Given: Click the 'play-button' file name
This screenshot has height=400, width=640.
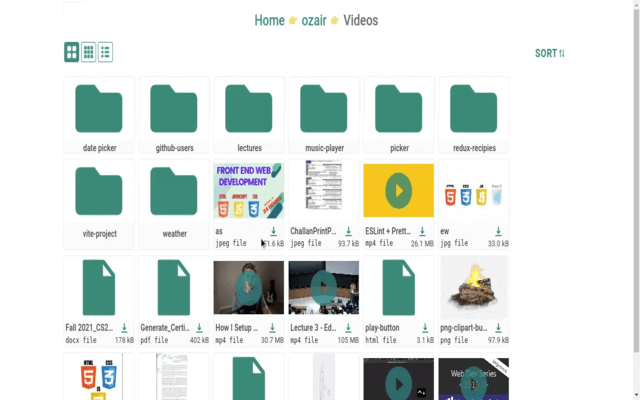Looking at the screenshot, I should pyautogui.click(x=382, y=328).
